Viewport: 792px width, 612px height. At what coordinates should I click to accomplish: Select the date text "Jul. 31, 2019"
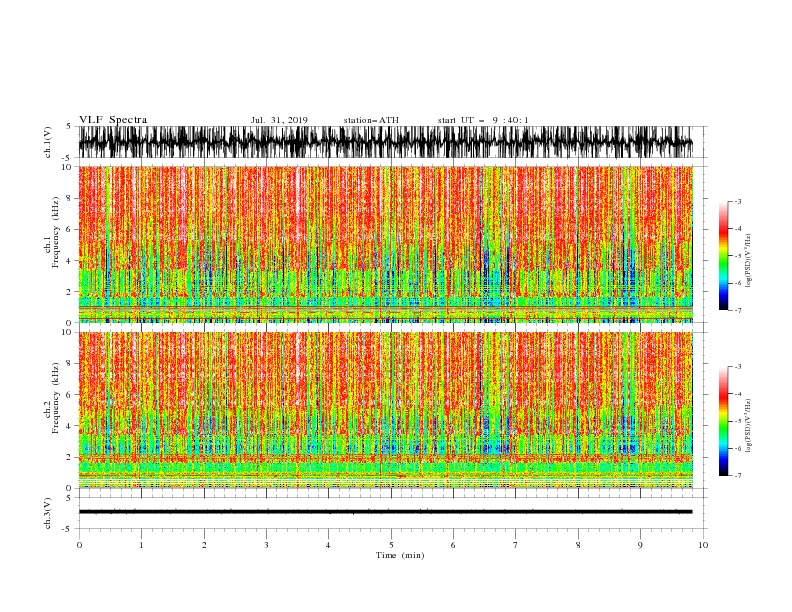279,120
